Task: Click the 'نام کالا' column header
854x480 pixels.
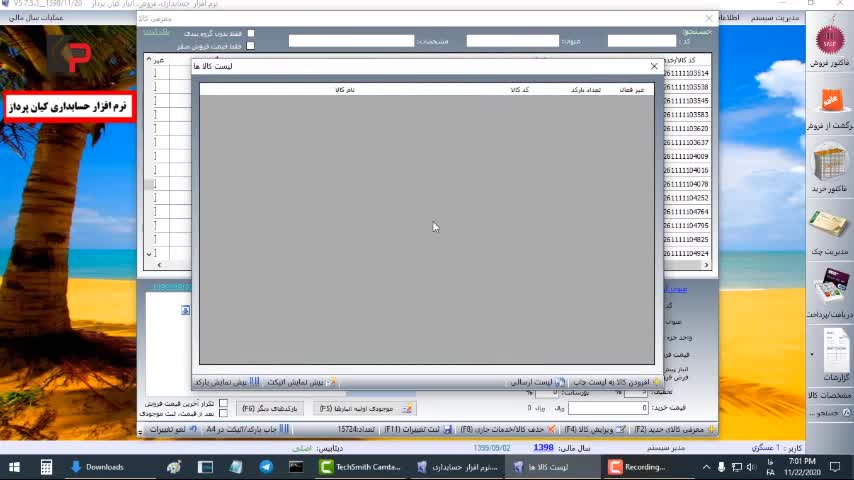Action: (345, 90)
